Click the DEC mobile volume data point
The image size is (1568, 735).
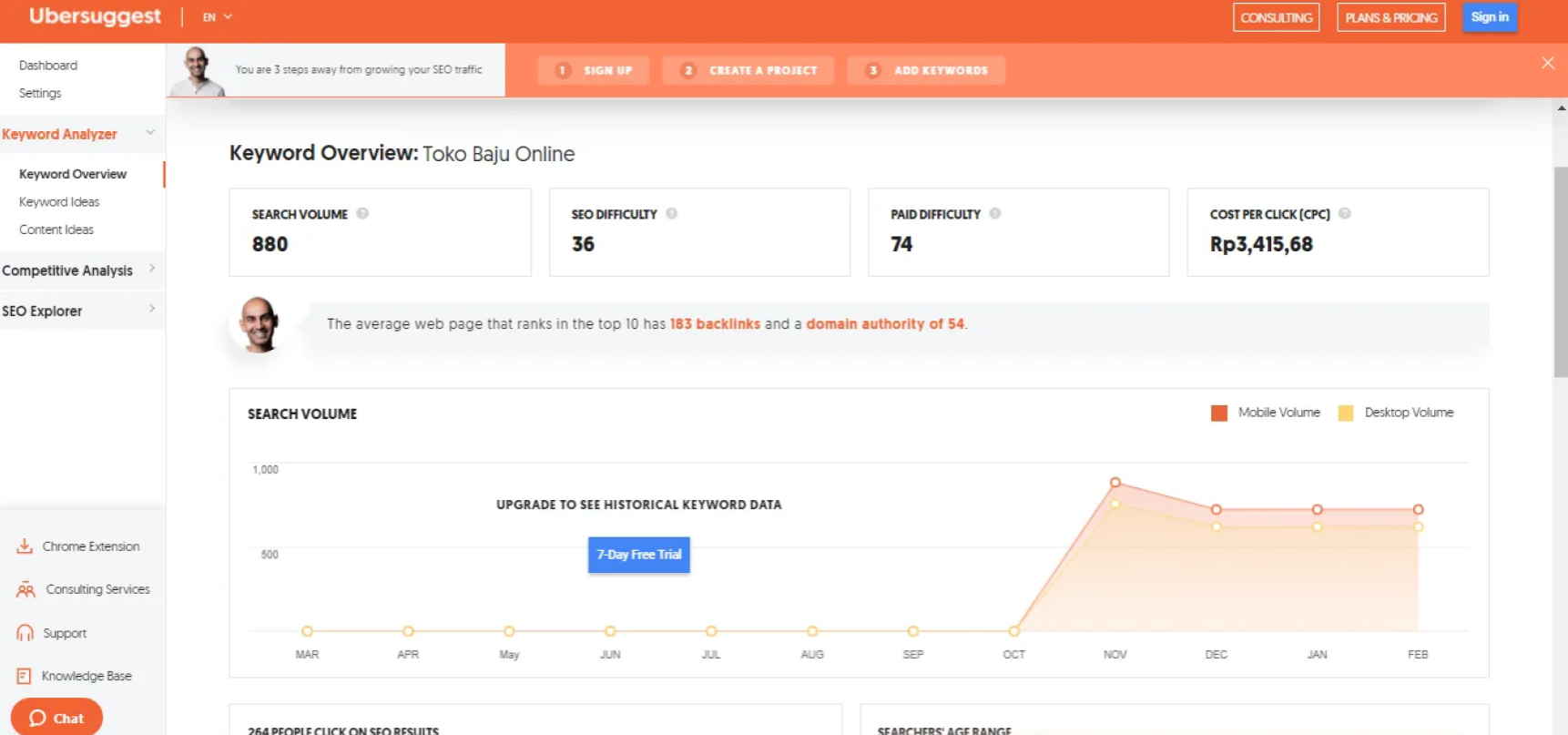(1216, 509)
